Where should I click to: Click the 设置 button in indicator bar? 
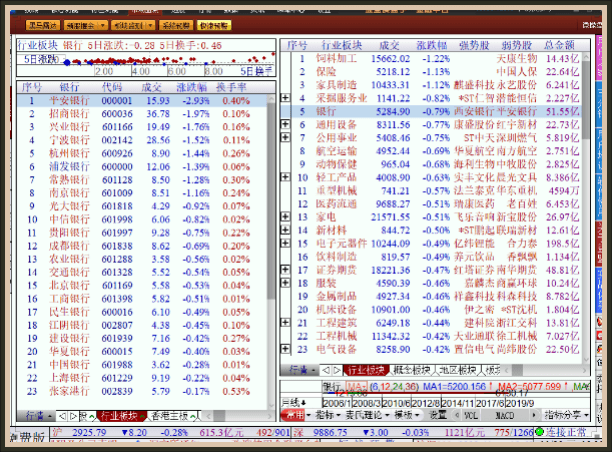point(438,415)
